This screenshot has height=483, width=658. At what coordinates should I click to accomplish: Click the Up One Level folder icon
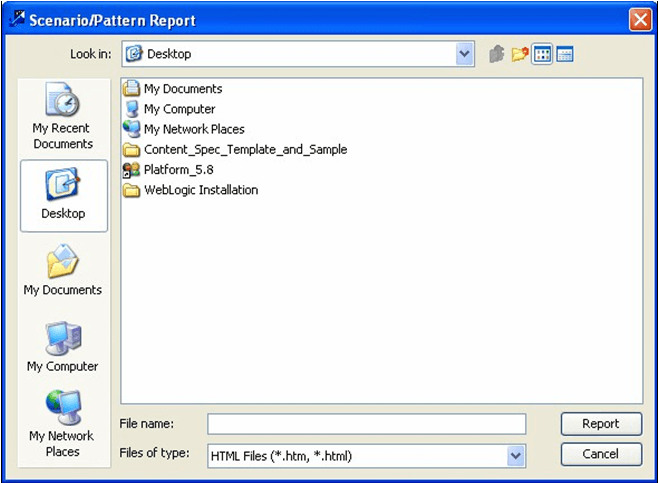(497, 54)
